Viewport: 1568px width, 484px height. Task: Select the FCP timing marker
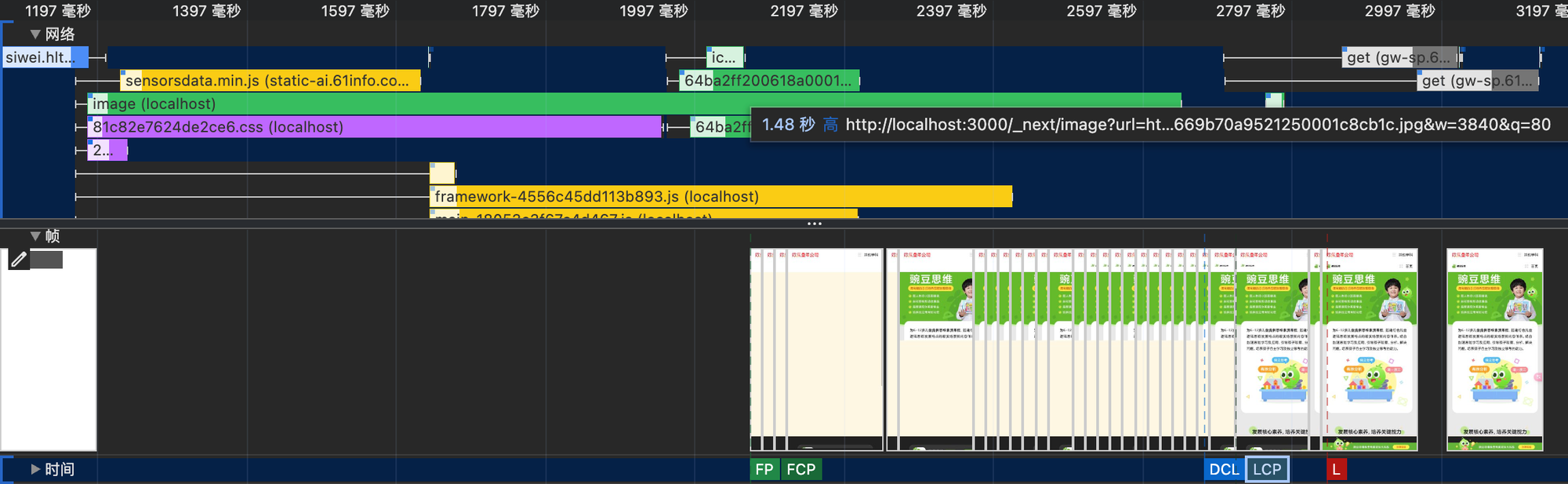[x=801, y=469]
